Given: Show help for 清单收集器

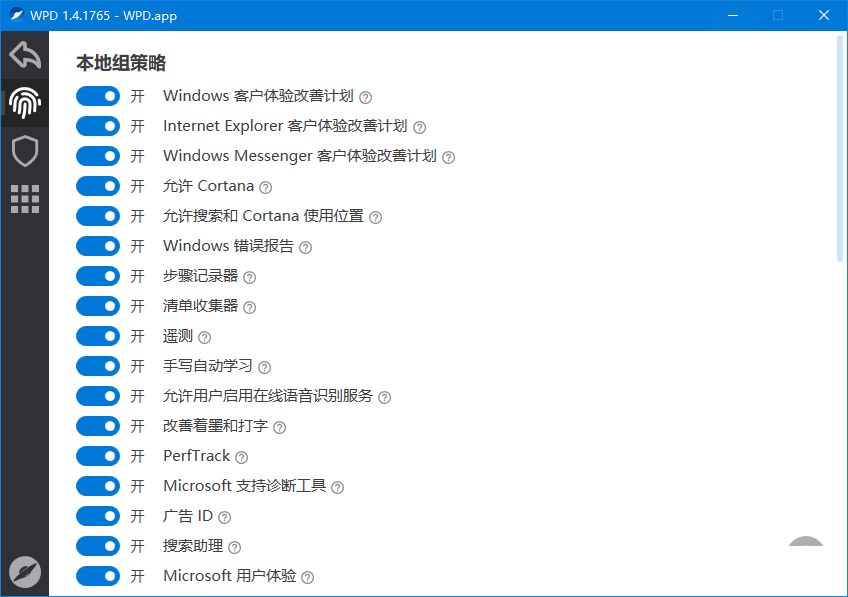Looking at the screenshot, I should pos(249,308).
